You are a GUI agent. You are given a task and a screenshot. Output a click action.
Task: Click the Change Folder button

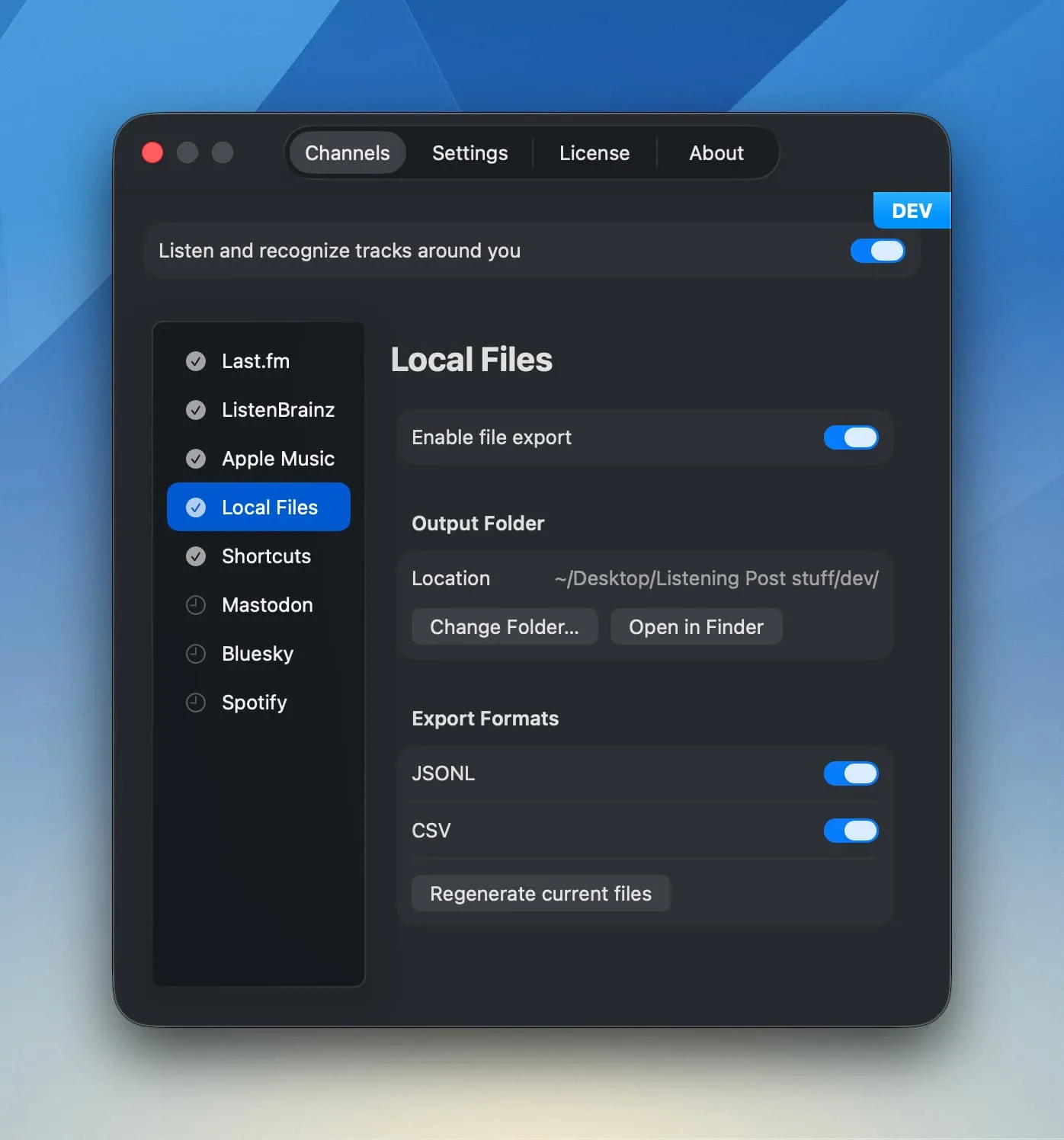pos(504,626)
